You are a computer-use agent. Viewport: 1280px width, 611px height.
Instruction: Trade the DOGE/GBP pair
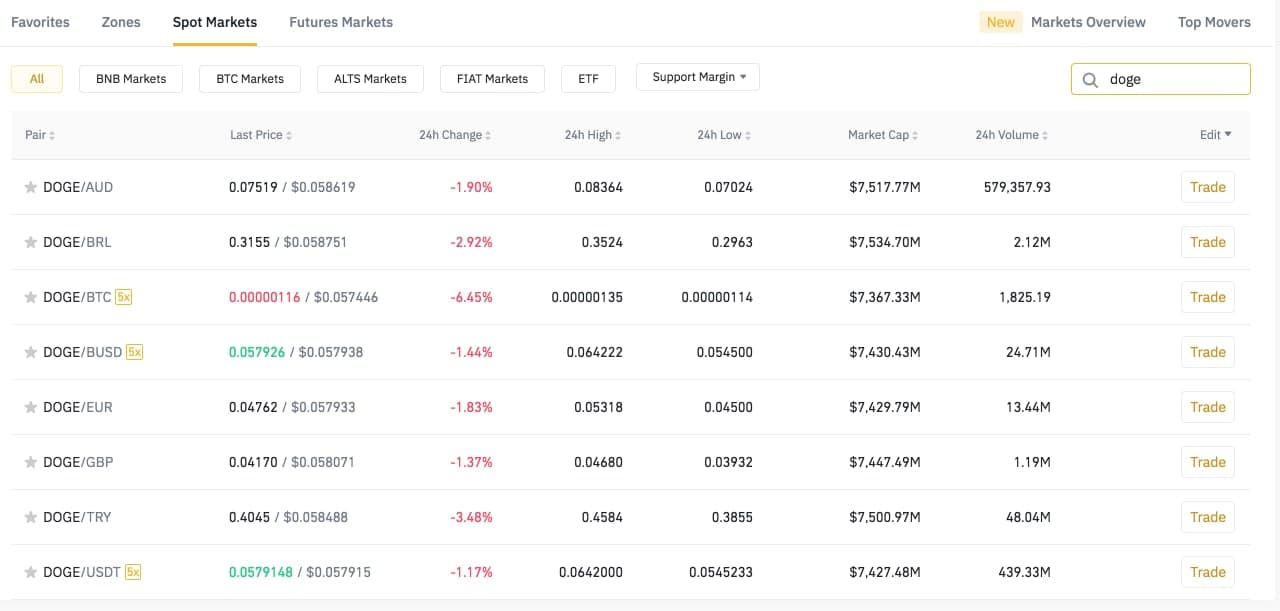click(1208, 462)
